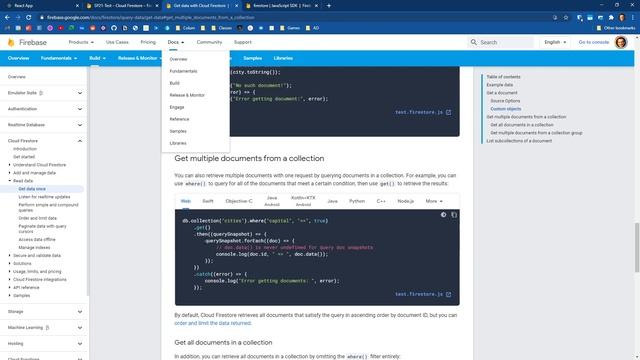Viewport: 640px width, 360px height.
Task: Expand the Emulator Suite sidebar section
Action: (80, 93)
